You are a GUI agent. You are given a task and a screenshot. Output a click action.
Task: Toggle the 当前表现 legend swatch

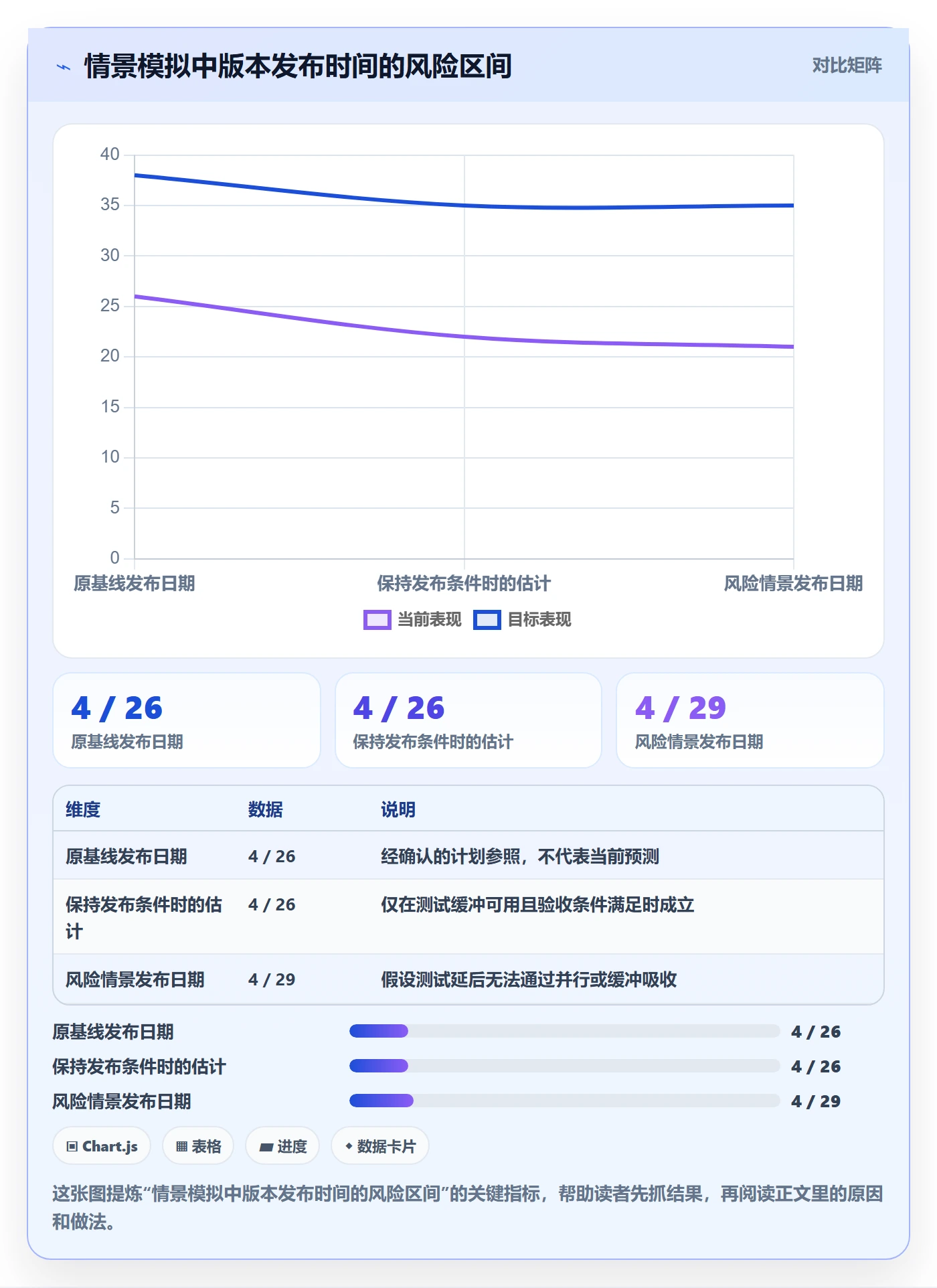(377, 620)
